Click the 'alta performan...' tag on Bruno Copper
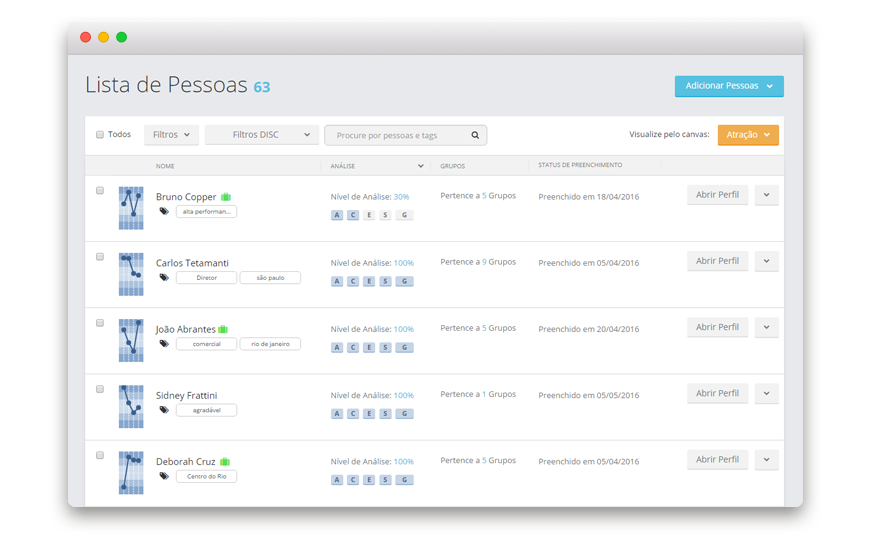This screenshot has width=870, height=540. 206,211
